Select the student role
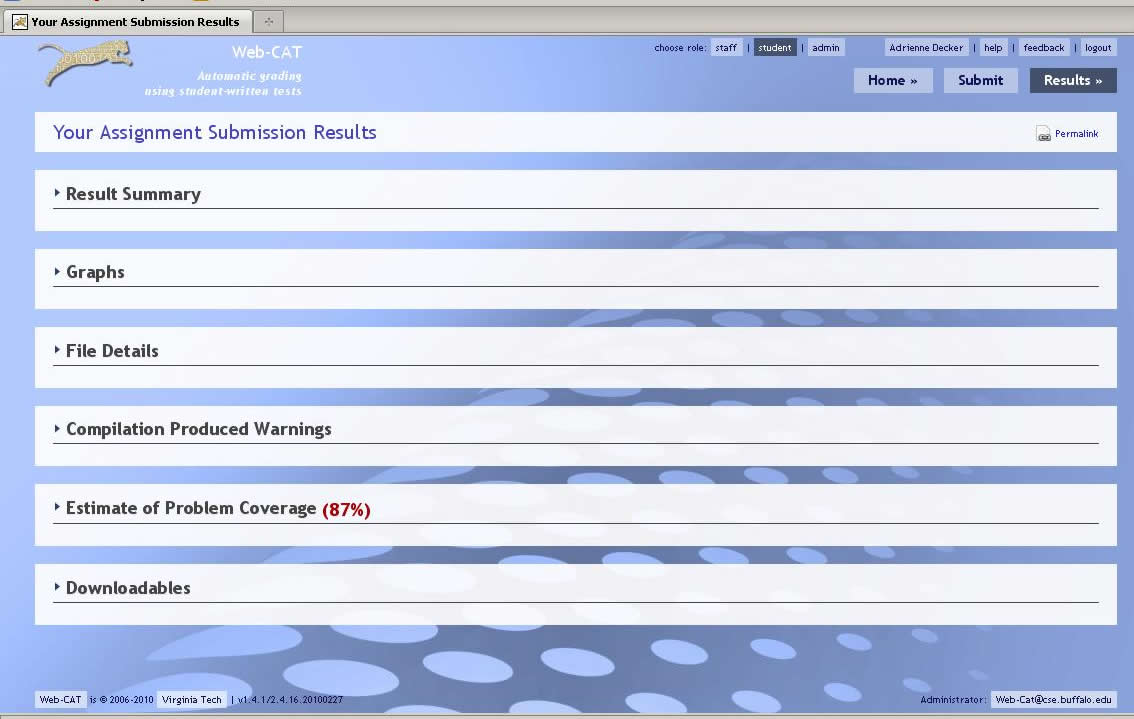The image size is (1134, 719). (x=775, y=47)
